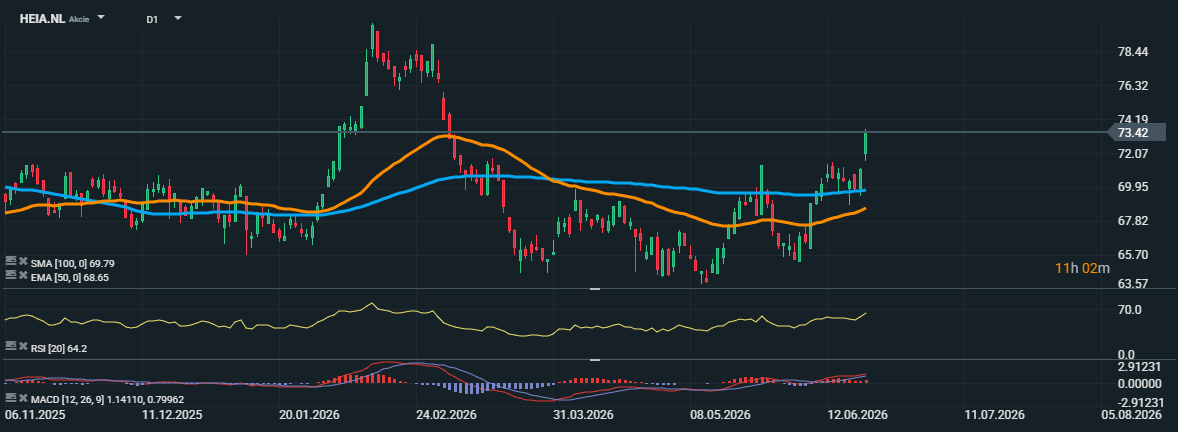Image resolution: width=1178 pixels, height=432 pixels.
Task: Click the HEIA.NL symbol name
Action: 42,19
